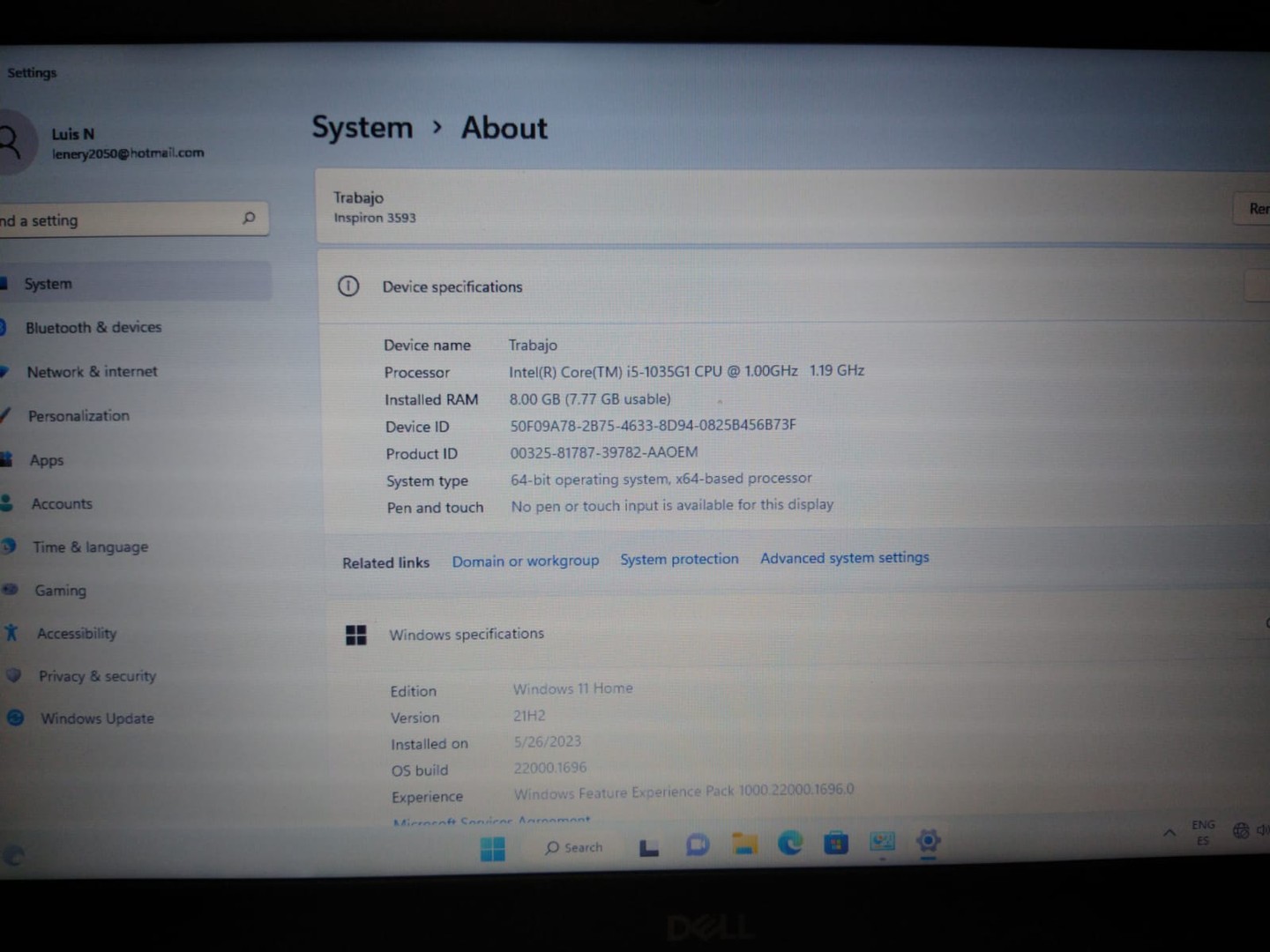
Task: Click the Windows logo beside Windows specifications
Action: point(356,635)
